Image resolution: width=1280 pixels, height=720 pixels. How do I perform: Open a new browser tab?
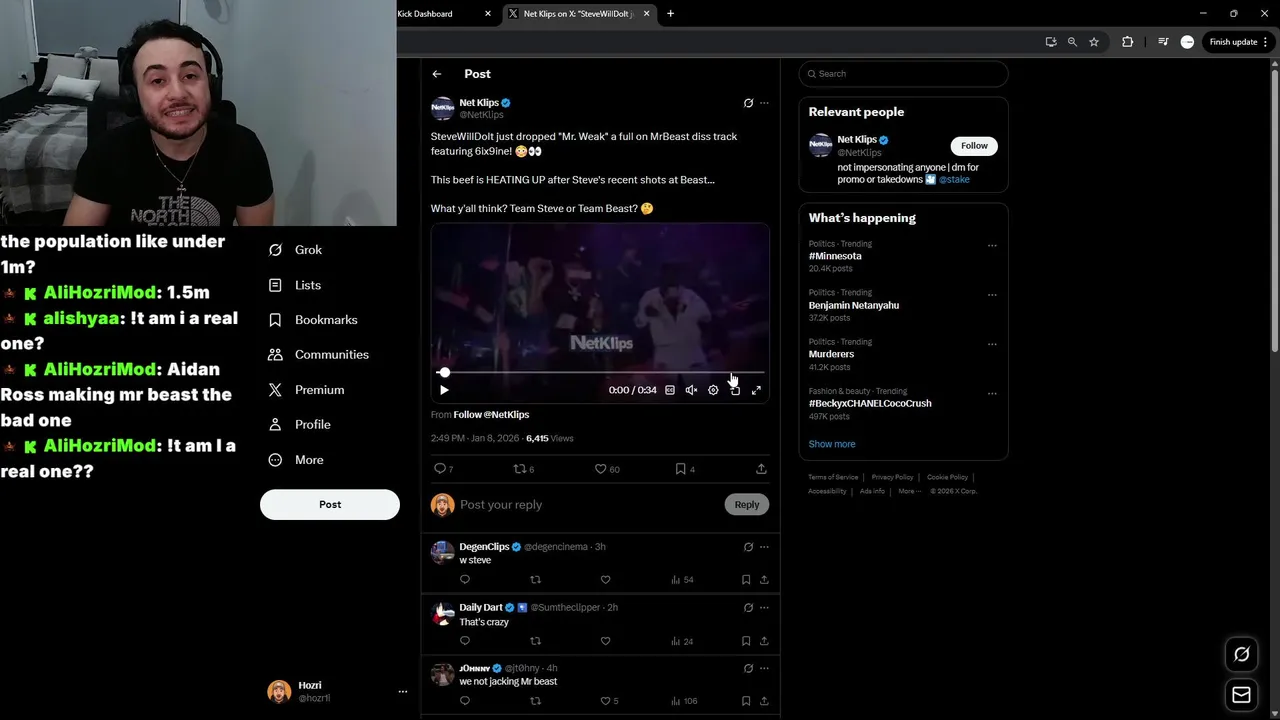click(x=670, y=14)
